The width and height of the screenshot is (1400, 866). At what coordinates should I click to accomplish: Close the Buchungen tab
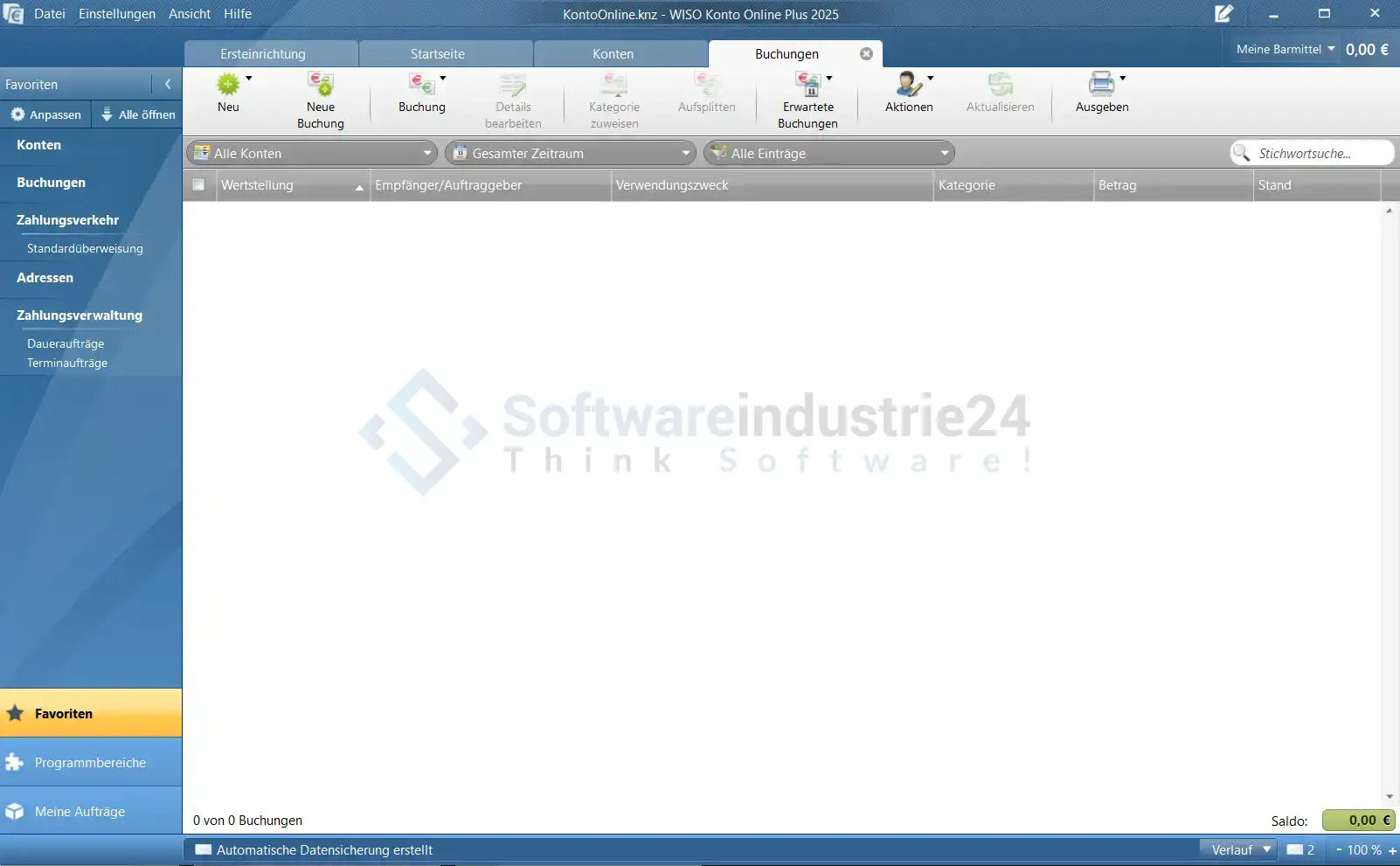click(x=866, y=54)
